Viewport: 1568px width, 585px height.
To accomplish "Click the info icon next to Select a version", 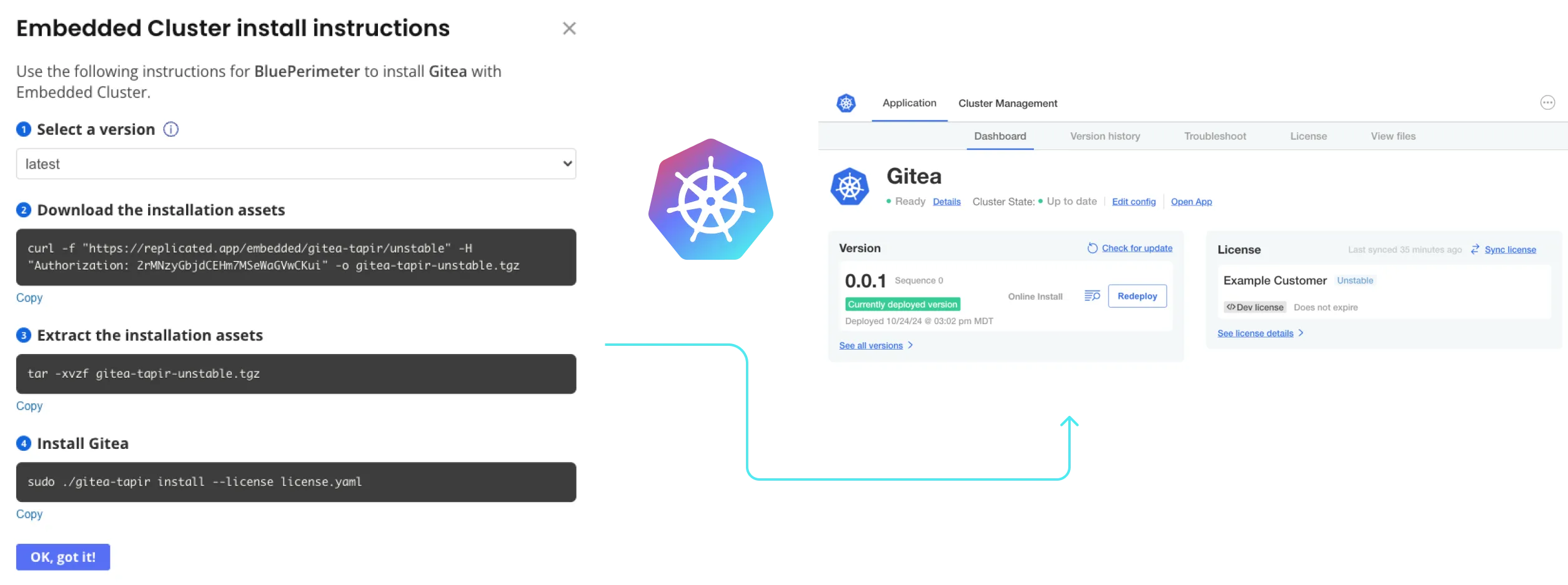I will coord(171,129).
